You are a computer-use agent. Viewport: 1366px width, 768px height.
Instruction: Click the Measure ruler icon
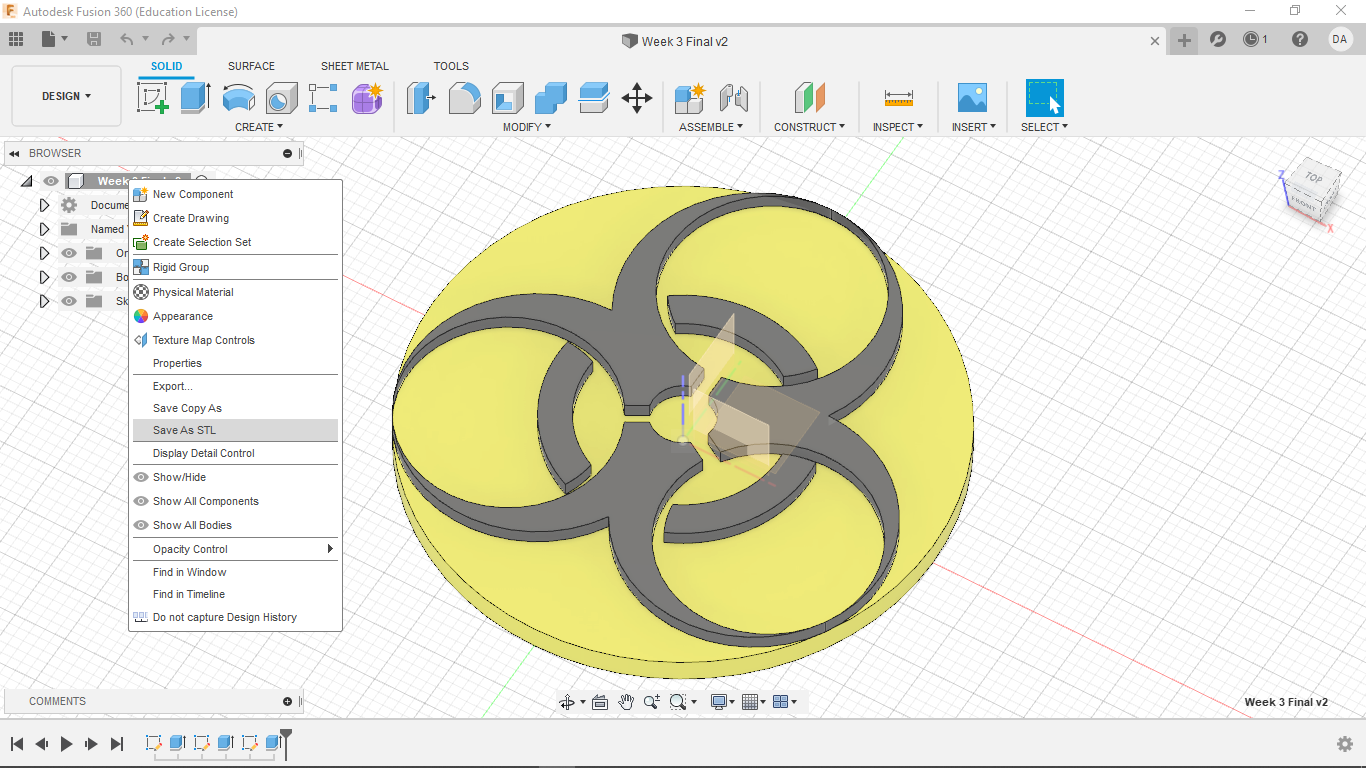tap(898, 98)
